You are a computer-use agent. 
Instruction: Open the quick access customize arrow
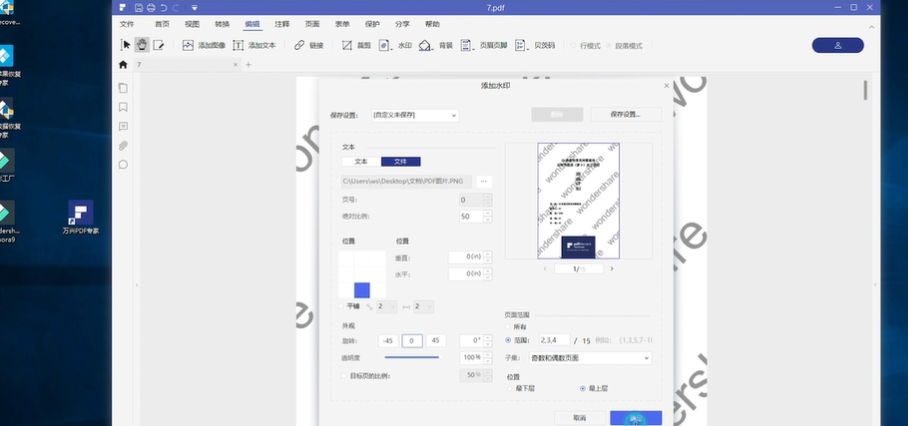click(194, 8)
